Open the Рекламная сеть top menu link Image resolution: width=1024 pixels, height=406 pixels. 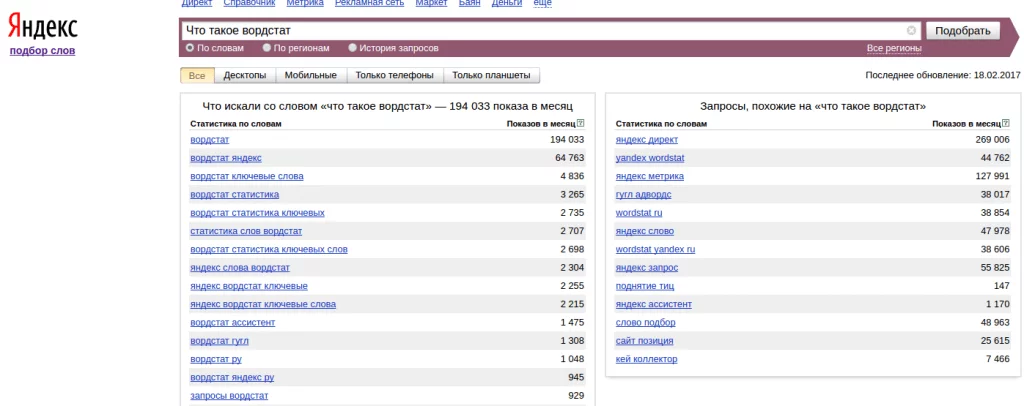370,3
